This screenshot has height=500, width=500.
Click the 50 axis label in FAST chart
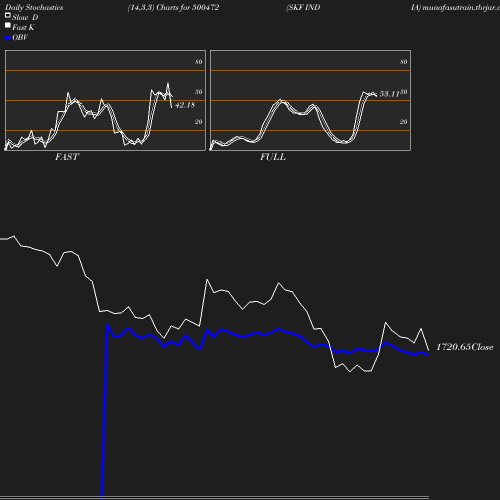pos(199,92)
